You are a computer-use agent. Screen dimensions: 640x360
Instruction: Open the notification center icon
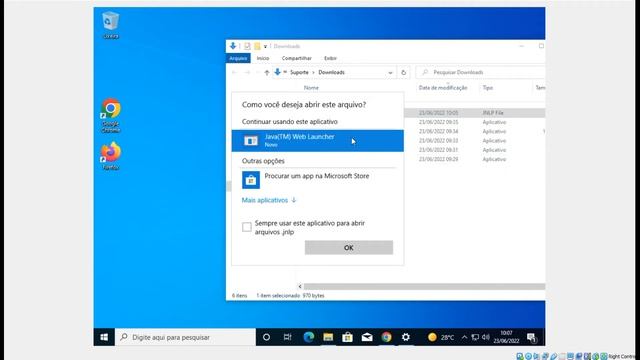point(532,337)
